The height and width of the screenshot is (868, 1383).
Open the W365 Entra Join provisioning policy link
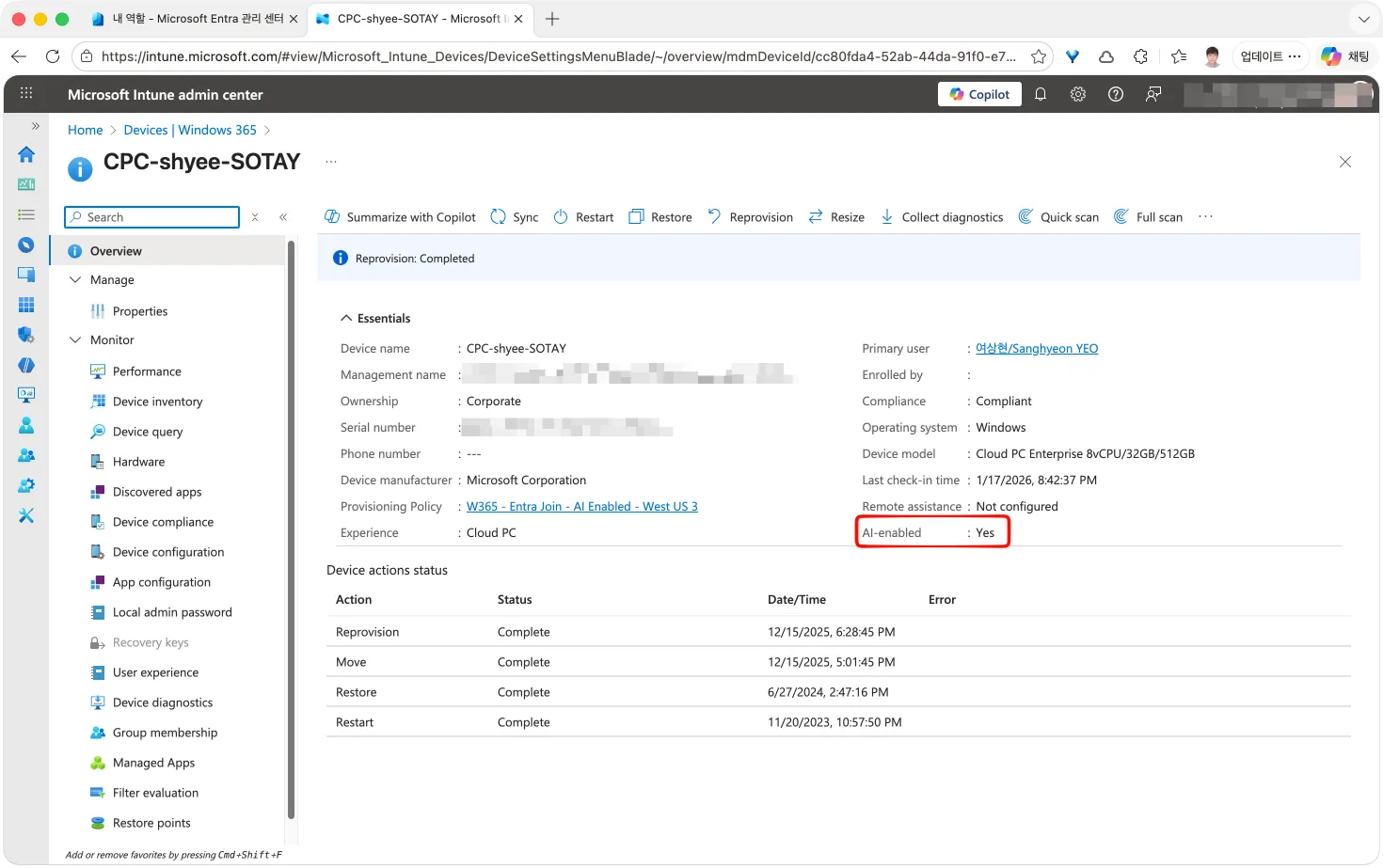[581, 507]
